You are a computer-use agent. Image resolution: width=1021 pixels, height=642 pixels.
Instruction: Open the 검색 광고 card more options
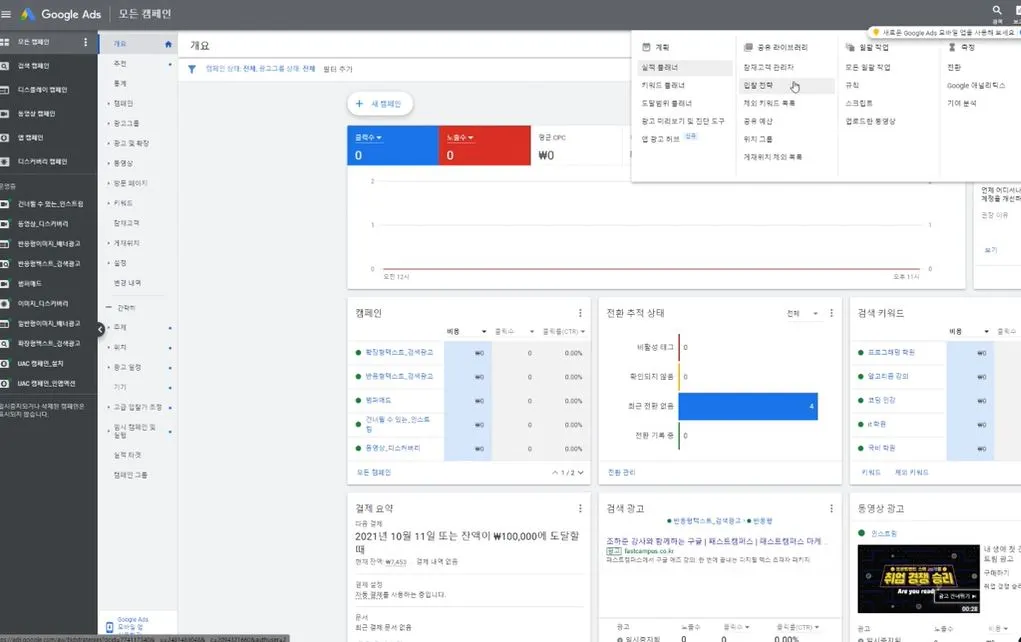pos(832,509)
